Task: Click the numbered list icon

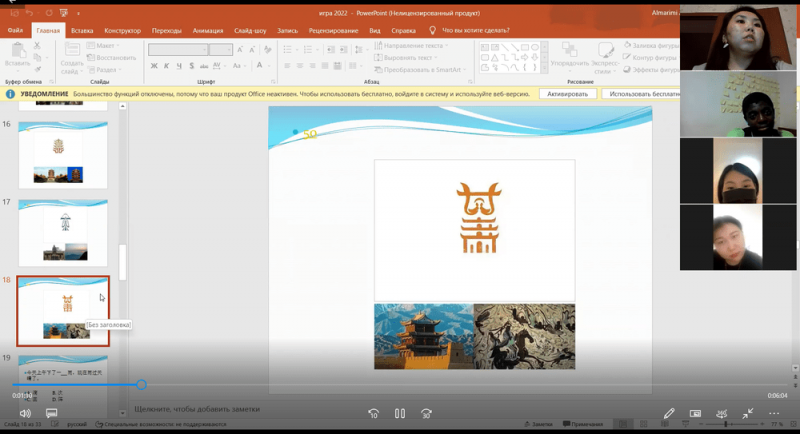Action: click(310, 49)
